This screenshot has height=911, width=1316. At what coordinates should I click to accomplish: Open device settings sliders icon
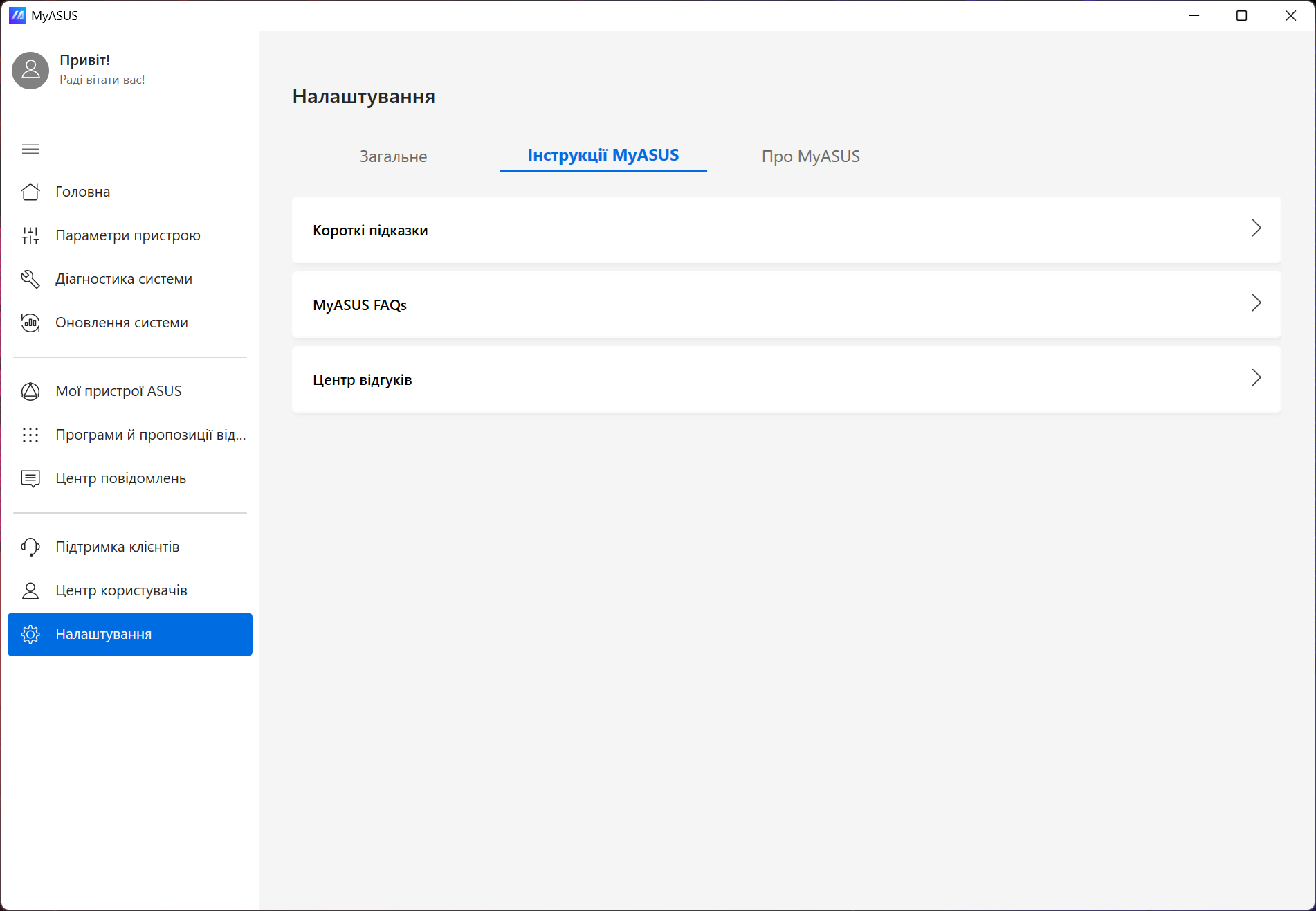(30, 235)
